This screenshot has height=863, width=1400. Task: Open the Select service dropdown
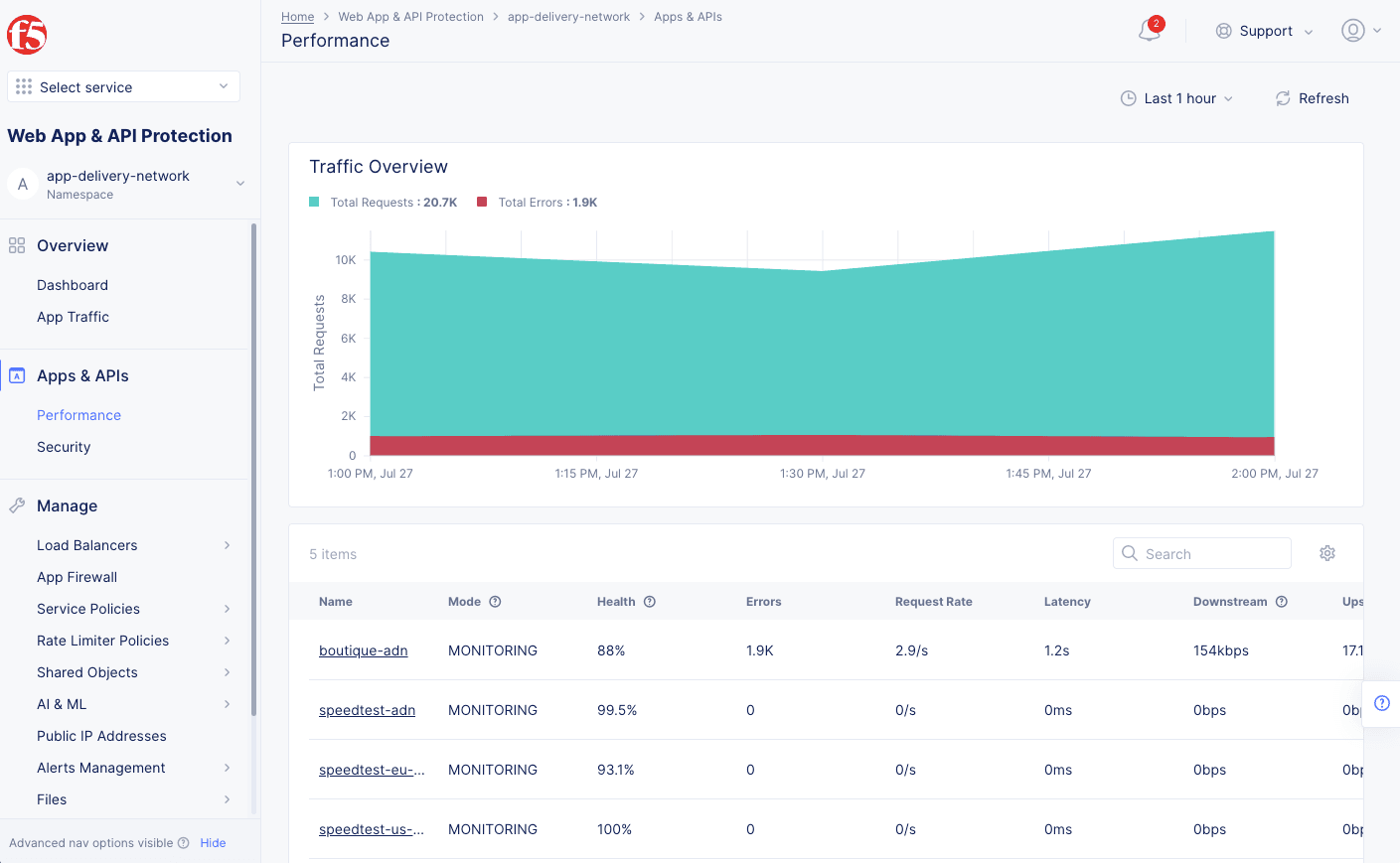click(123, 87)
